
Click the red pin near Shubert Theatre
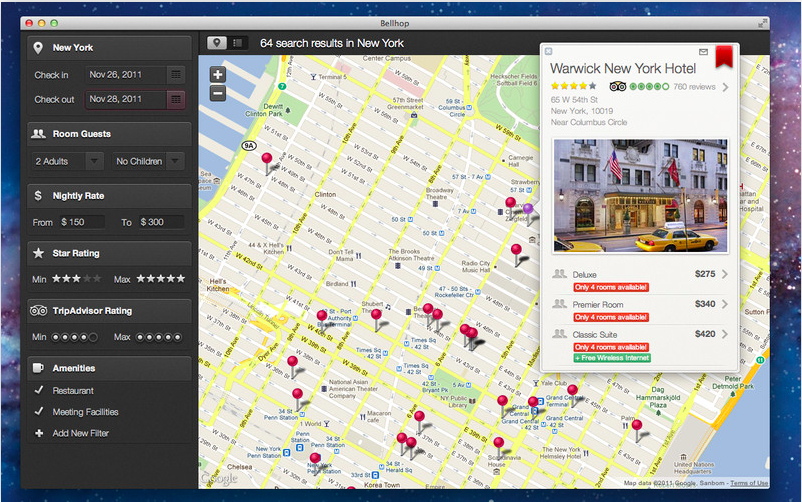376,314
